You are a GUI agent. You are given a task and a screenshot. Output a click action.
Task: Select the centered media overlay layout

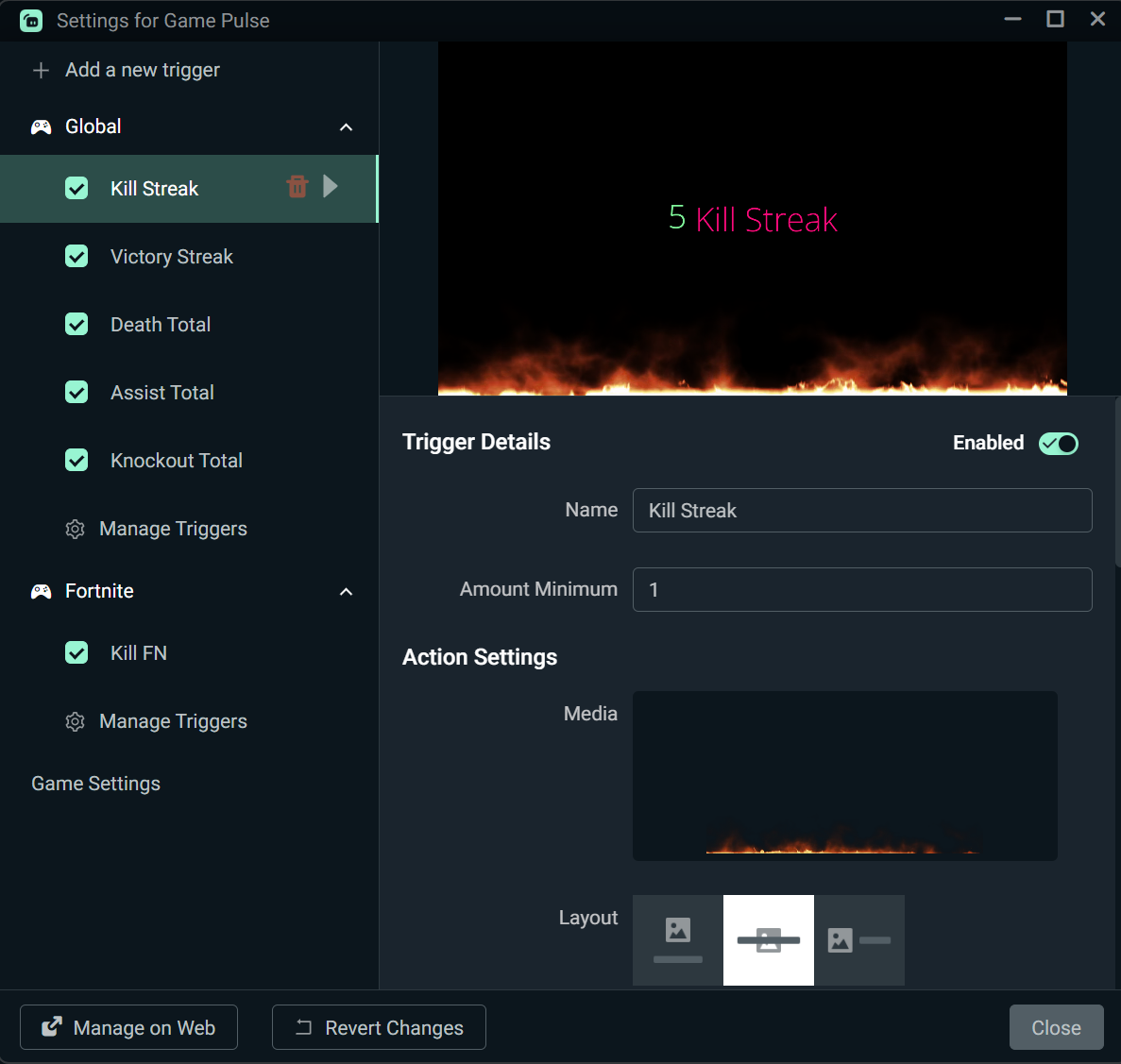[768, 940]
